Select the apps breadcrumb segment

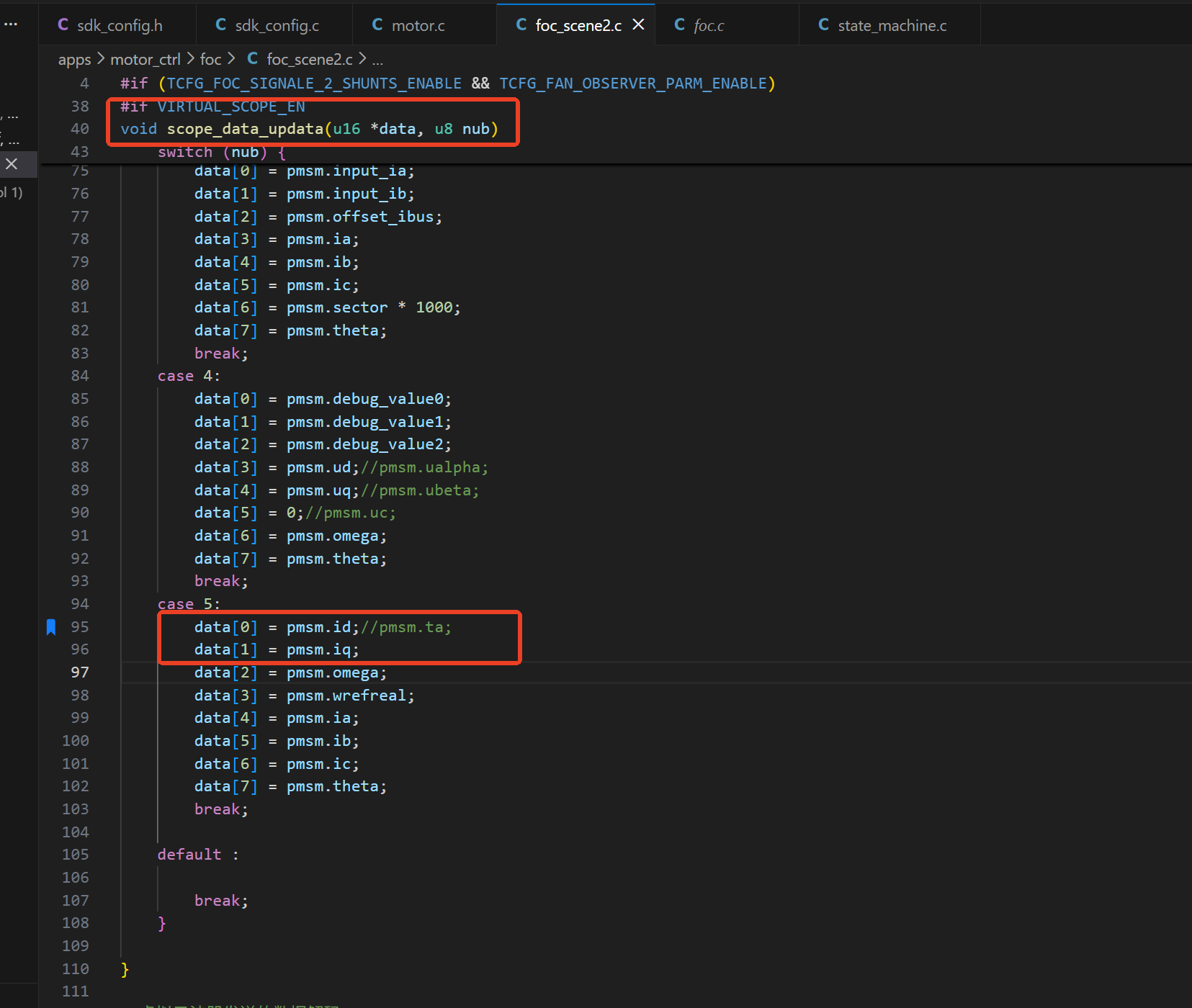coord(75,59)
